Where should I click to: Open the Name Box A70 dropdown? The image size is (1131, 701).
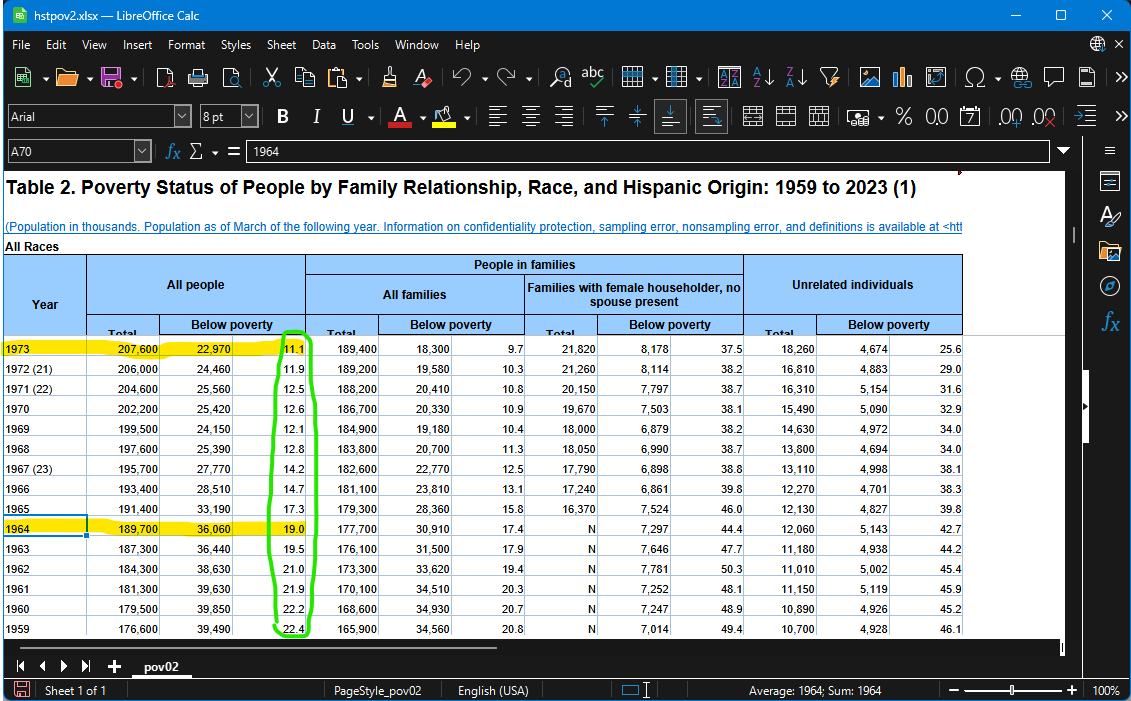click(142, 151)
